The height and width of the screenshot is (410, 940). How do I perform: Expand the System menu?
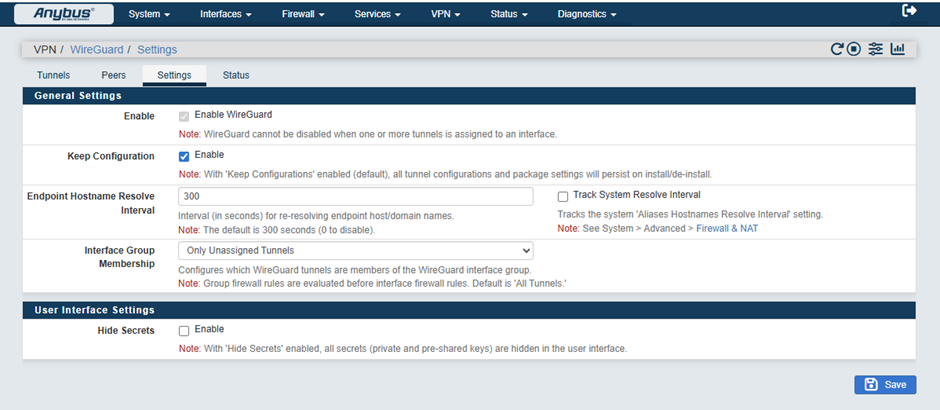[x=149, y=14]
